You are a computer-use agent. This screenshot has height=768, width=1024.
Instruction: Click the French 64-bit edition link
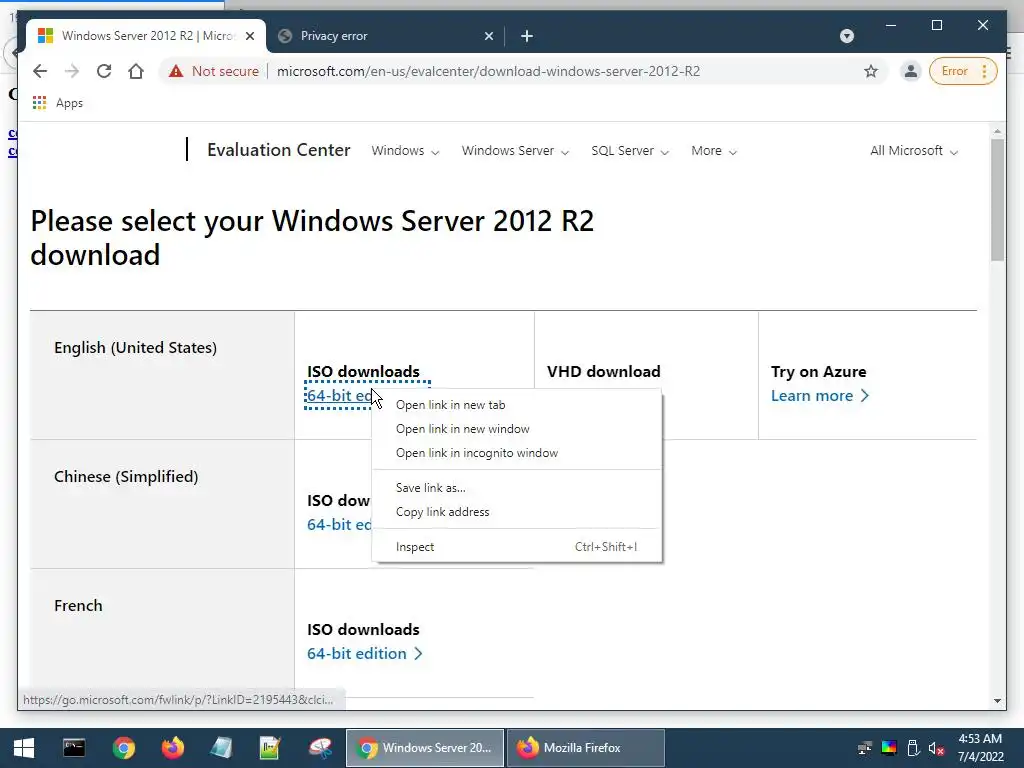[364, 654]
